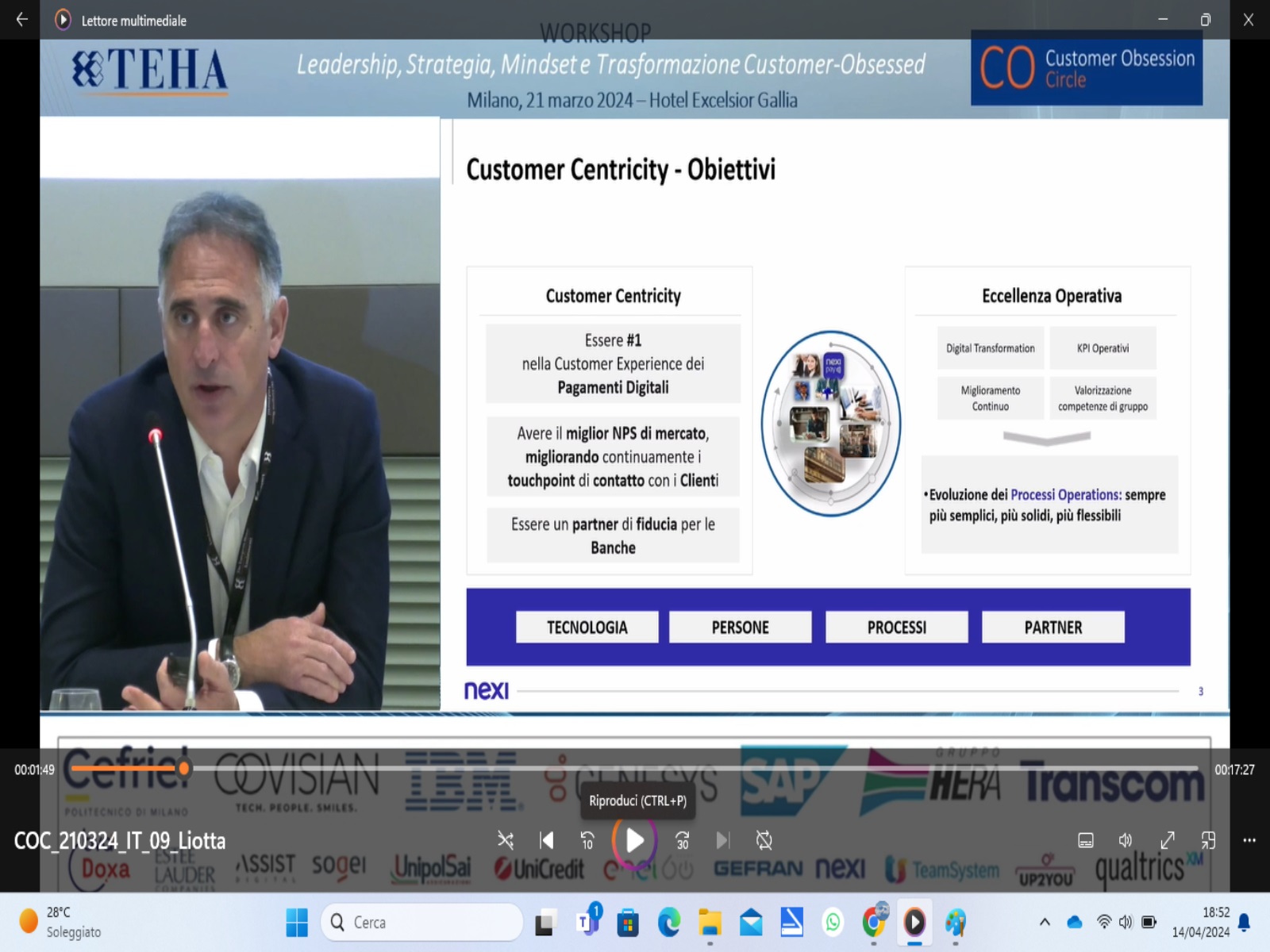Click the Lettore multimediale window title
1270x952 pixels.
(x=134, y=21)
